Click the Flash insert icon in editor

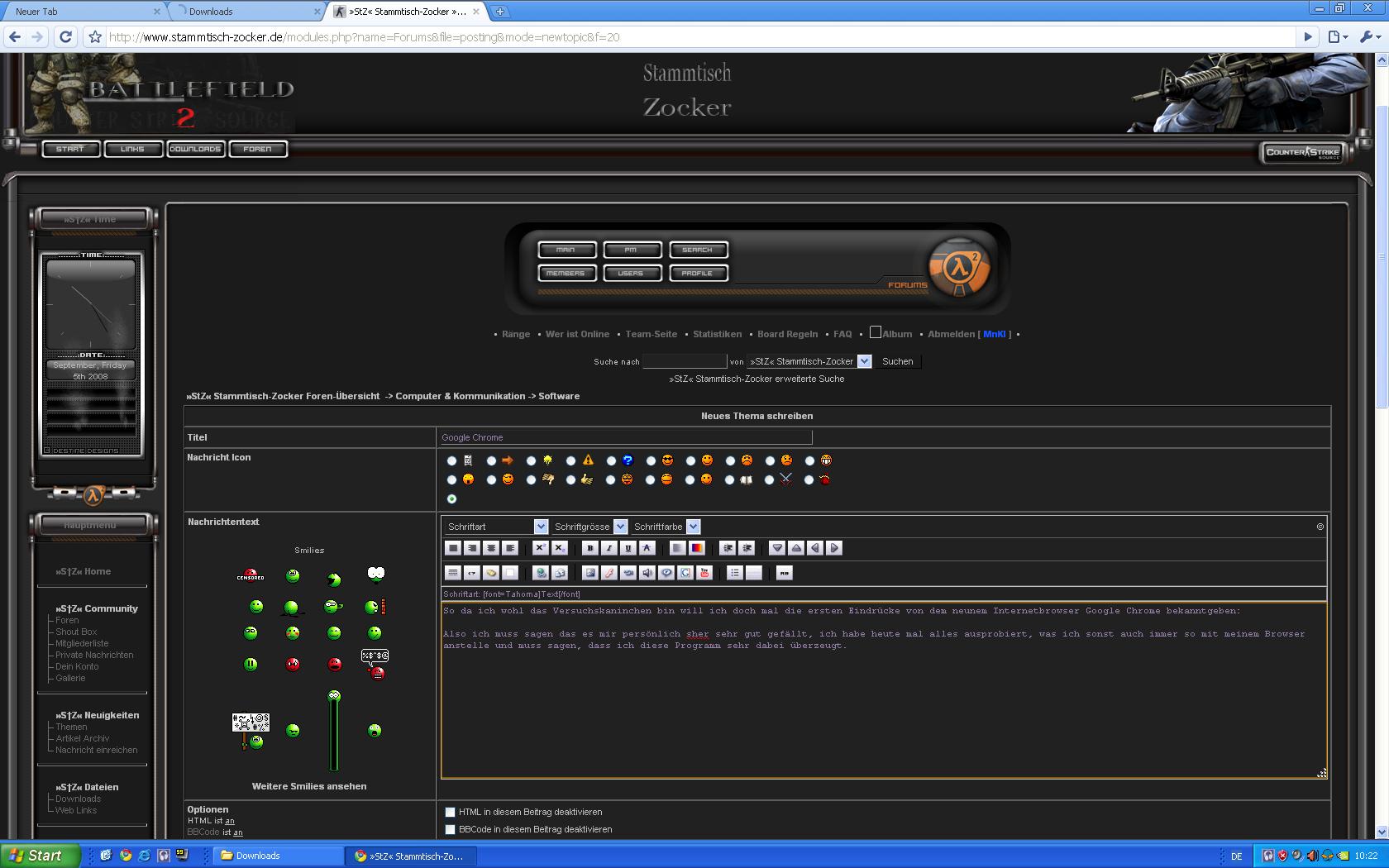(609, 573)
